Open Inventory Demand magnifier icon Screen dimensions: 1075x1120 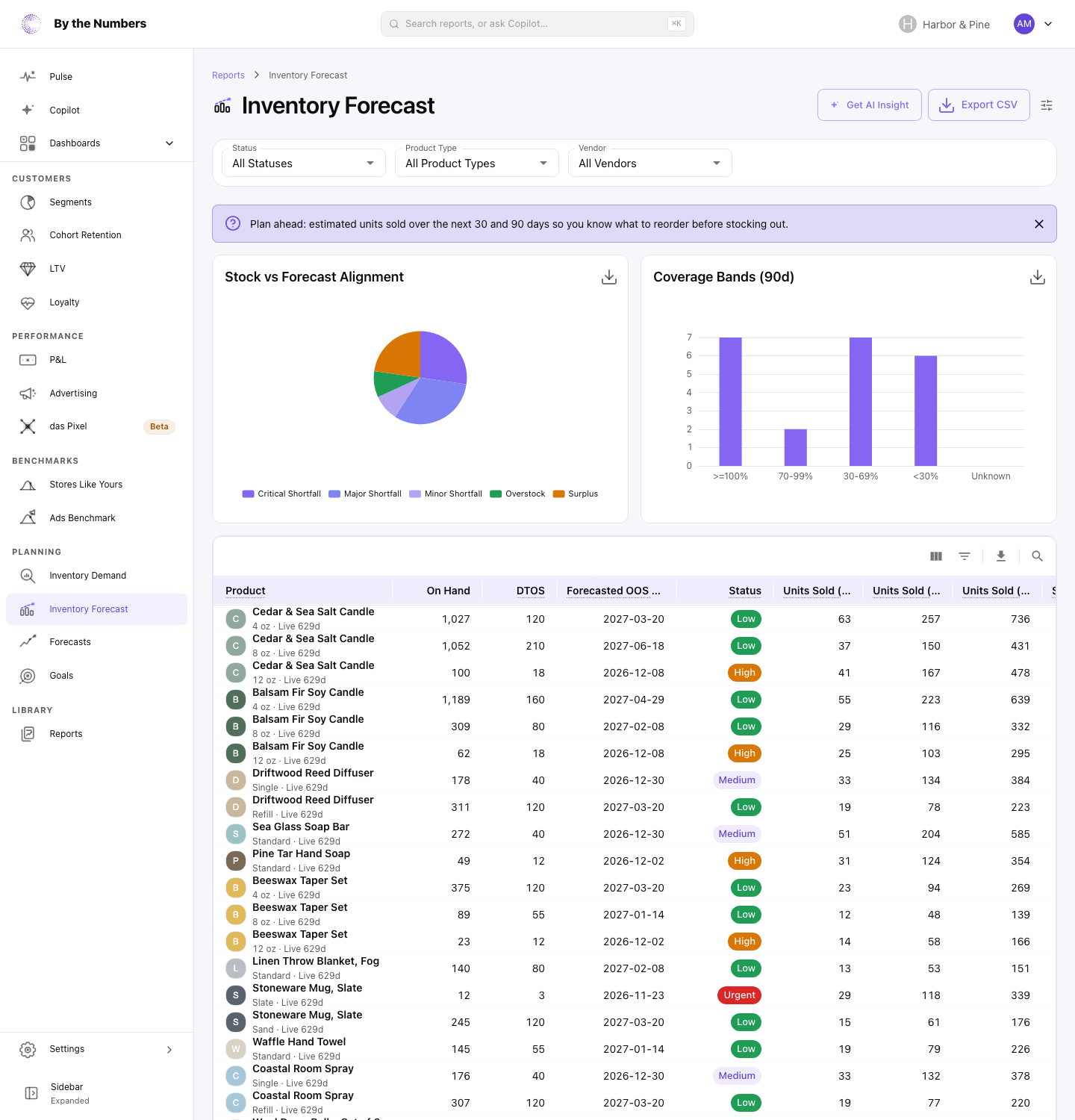pos(28,576)
